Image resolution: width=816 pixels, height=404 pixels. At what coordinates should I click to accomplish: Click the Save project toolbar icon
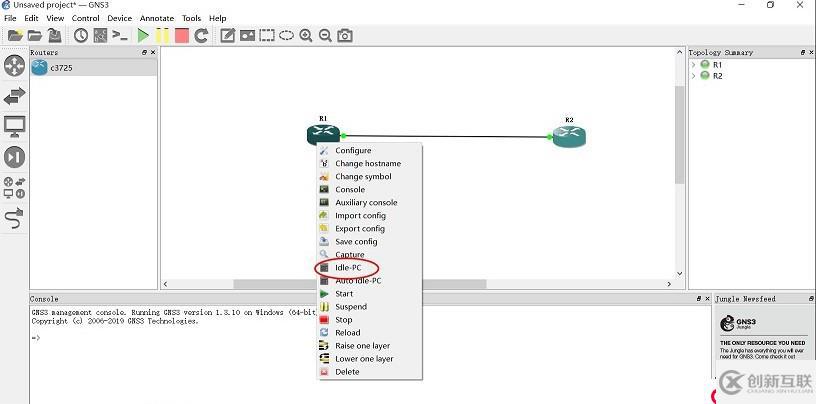tap(55, 35)
